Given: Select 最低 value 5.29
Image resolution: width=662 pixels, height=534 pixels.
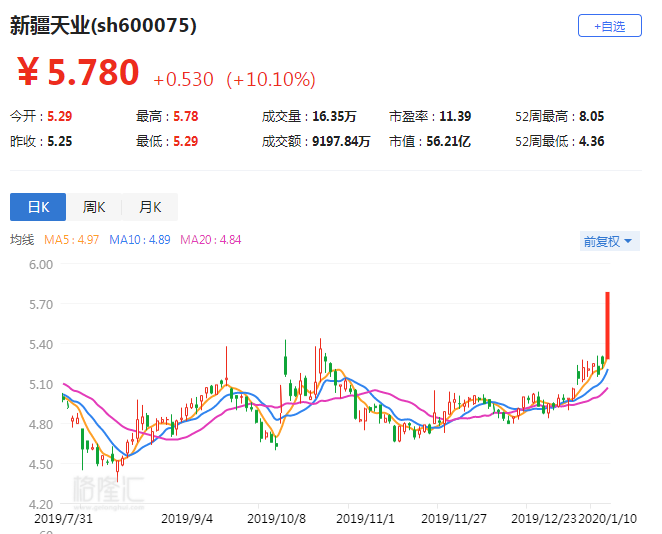Looking at the screenshot, I should pos(186,141).
